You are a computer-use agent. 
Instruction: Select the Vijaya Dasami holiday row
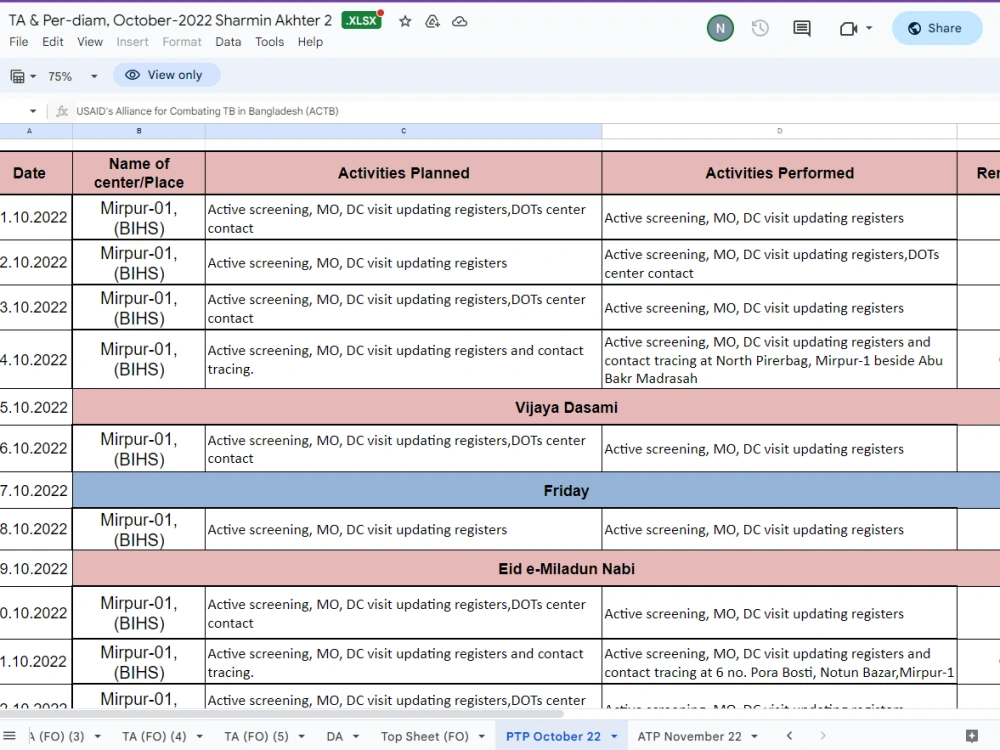[536, 407]
